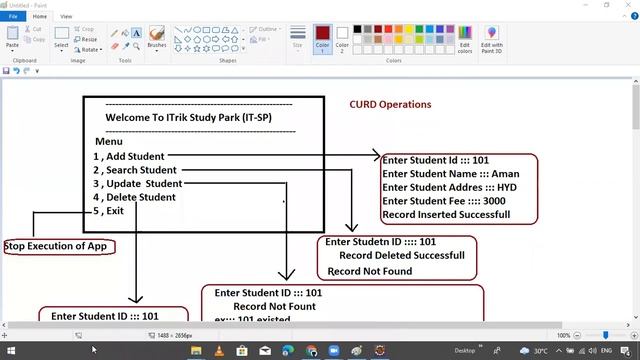Choose the Down arrow shape
The height and width of the screenshot is (360, 640).
178,49
